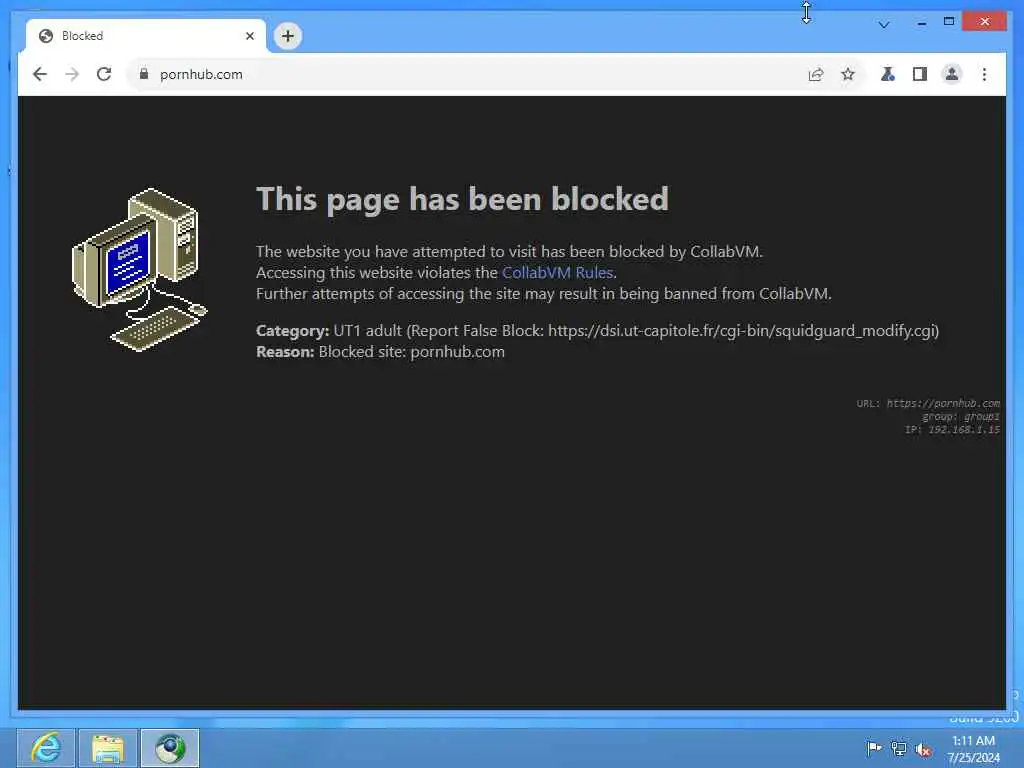View site information via lock icon
The image size is (1024, 768).
click(x=144, y=74)
